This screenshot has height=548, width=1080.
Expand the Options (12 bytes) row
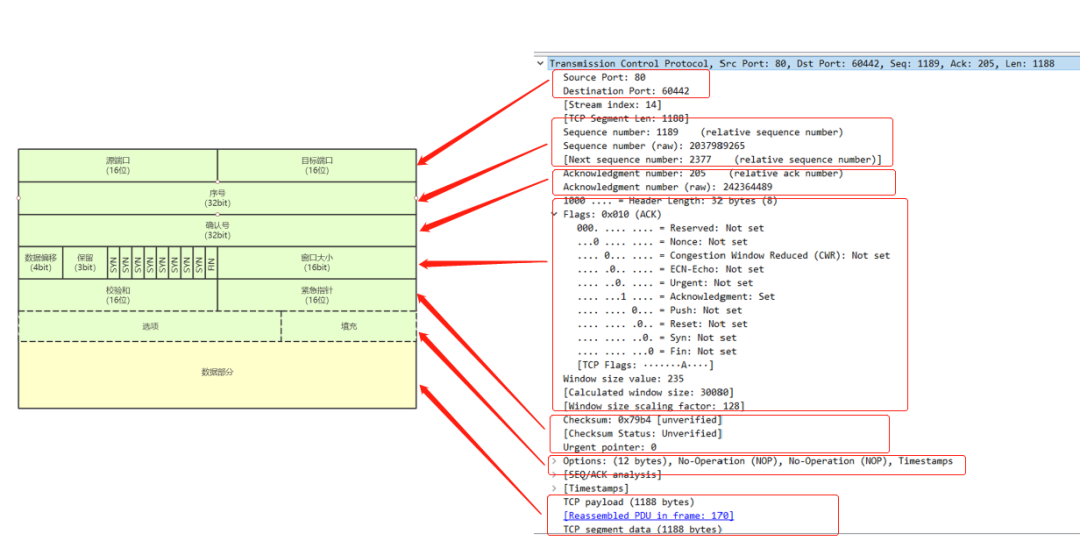pyautogui.click(x=555, y=462)
